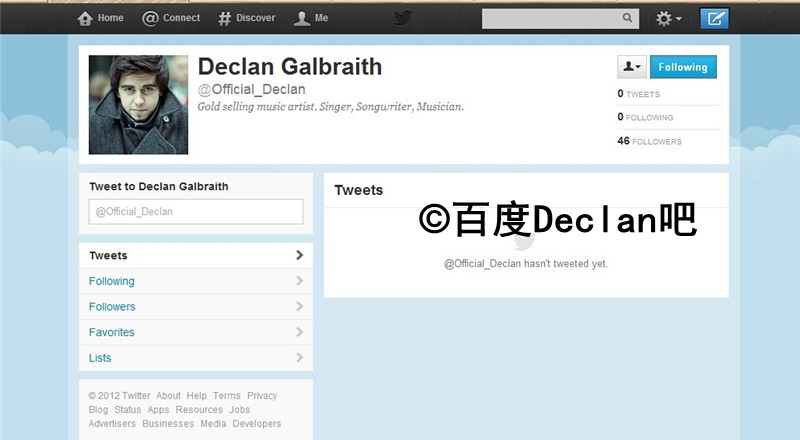
Task: Select Tweets in the sidebar list
Action: pyautogui.click(x=196, y=255)
